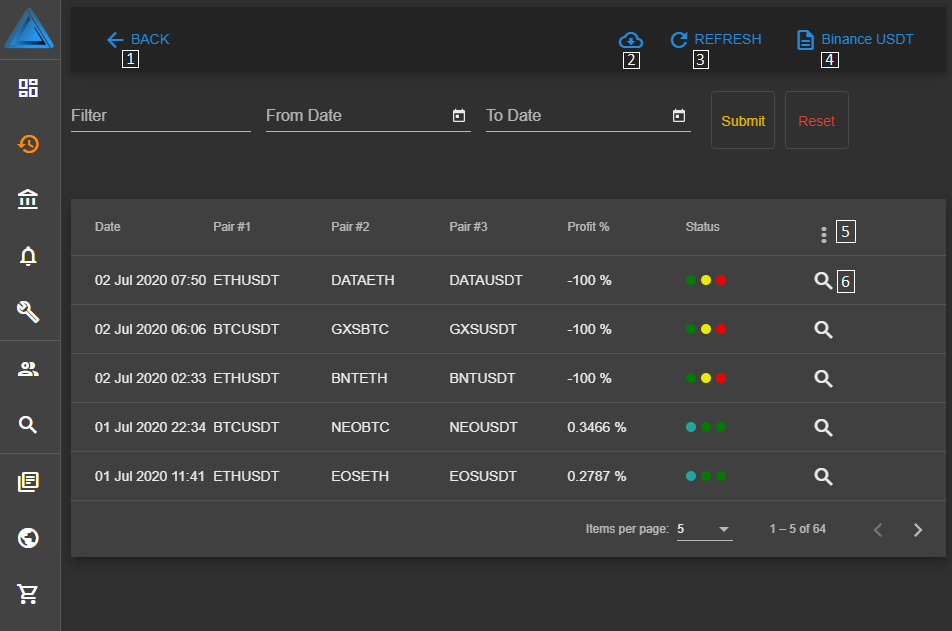Open the globe icon in sidebar

pyautogui.click(x=28, y=538)
